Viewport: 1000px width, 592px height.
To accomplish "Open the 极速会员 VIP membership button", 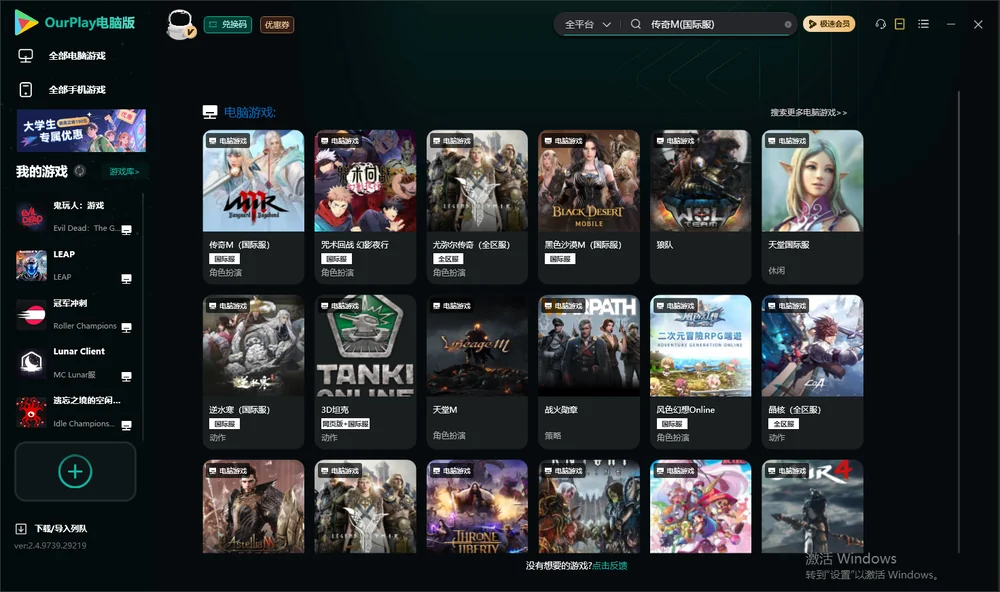I will (829, 24).
